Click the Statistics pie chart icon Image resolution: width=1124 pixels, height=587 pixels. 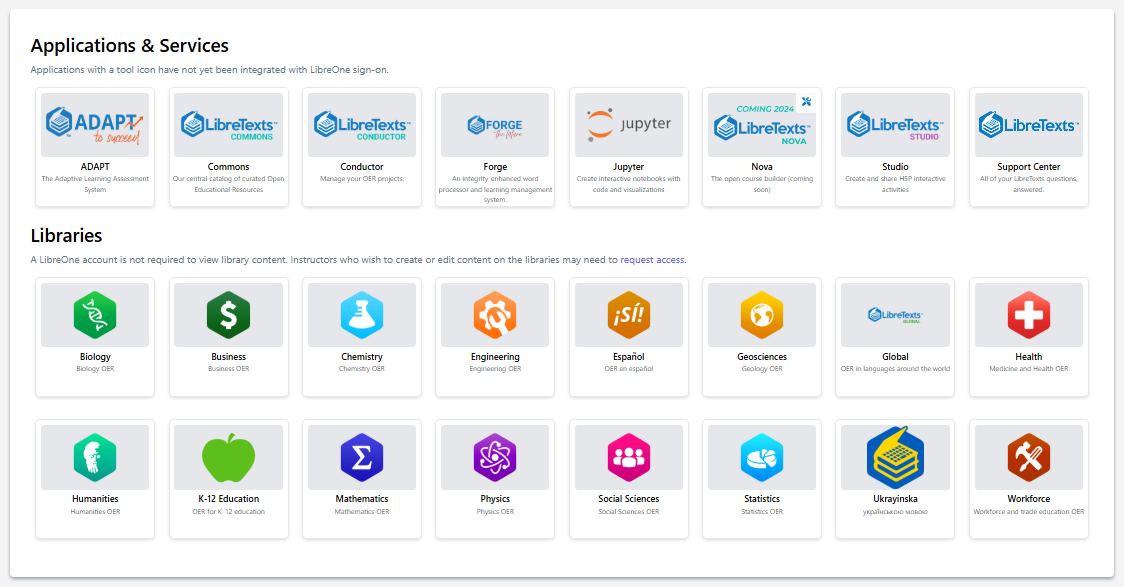(761, 457)
